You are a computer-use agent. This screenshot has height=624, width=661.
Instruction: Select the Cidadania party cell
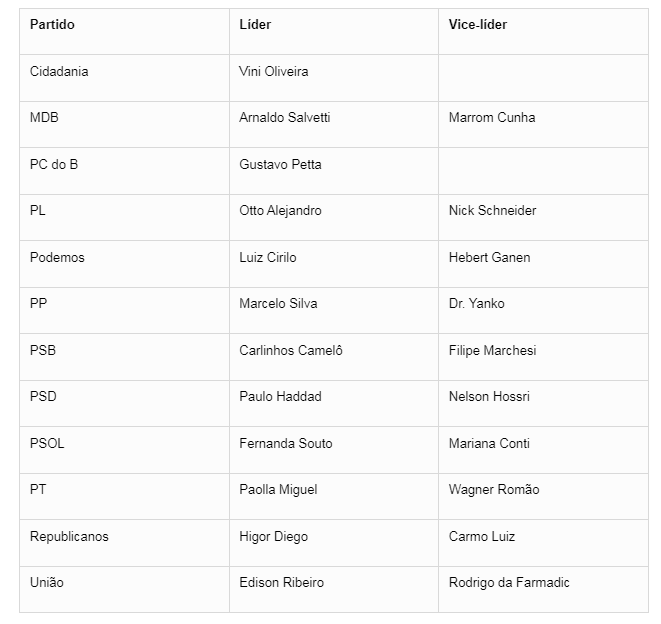(x=59, y=71)
